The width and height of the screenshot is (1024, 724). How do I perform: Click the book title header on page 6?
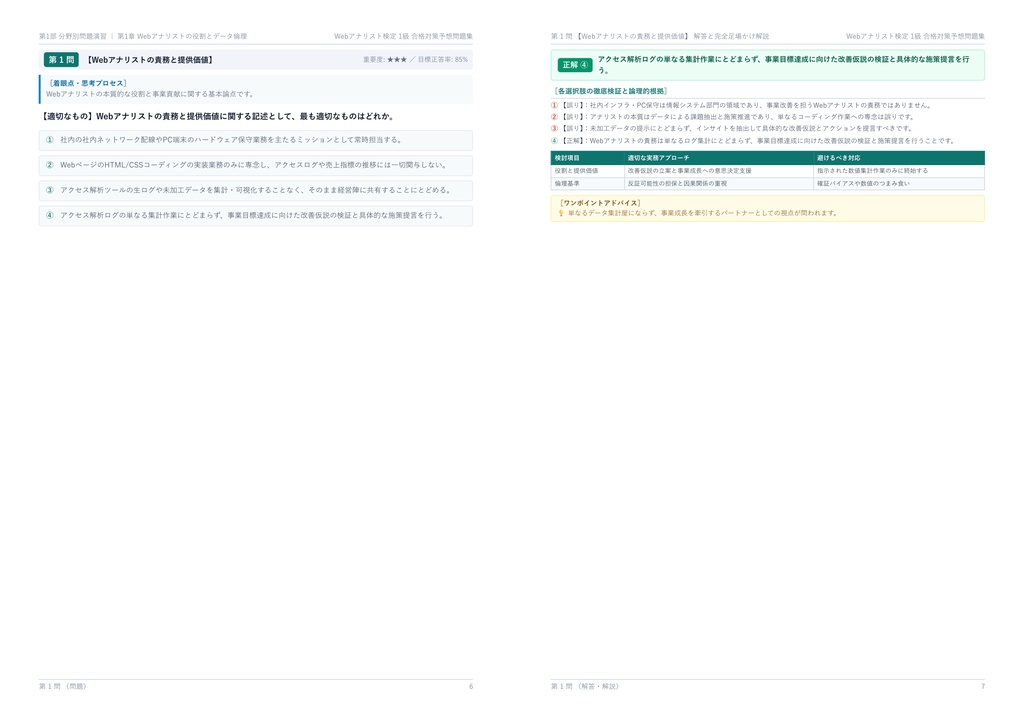(x=403, y=37)
